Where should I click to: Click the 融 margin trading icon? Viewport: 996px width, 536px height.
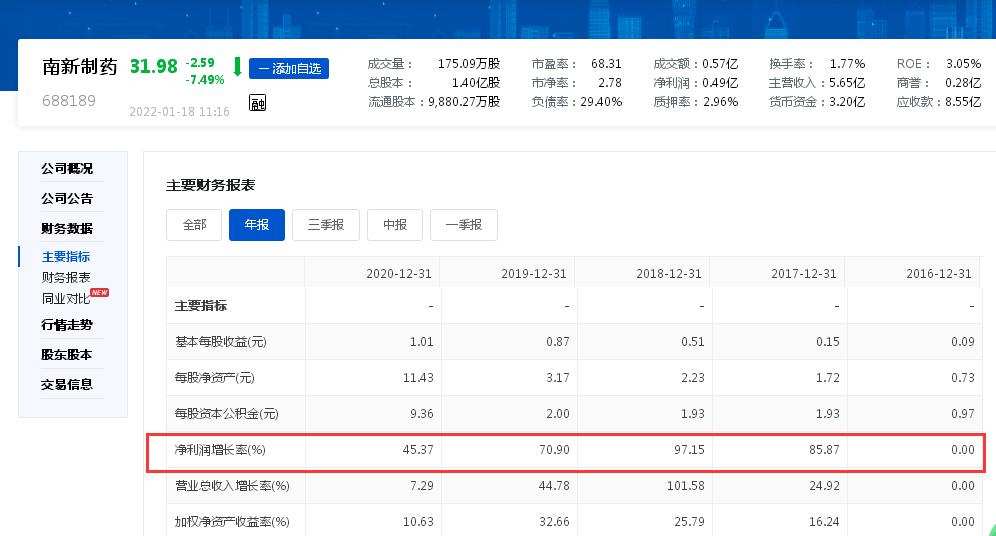click(x=257, y=103)
